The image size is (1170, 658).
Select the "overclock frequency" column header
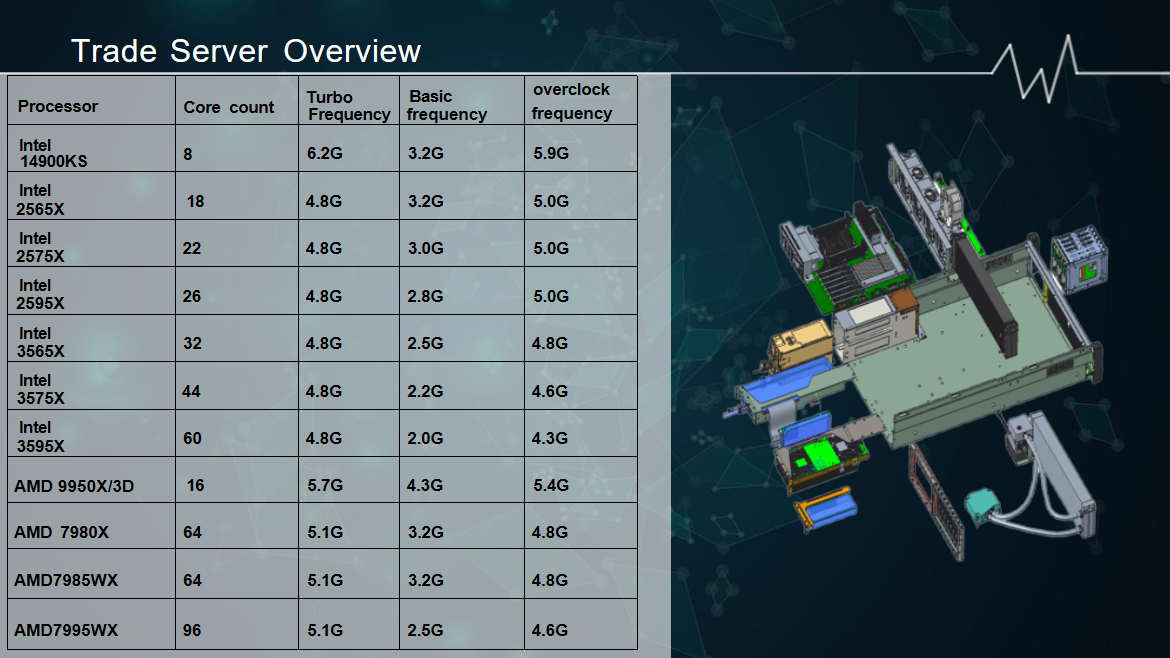[x=572, y=101]
